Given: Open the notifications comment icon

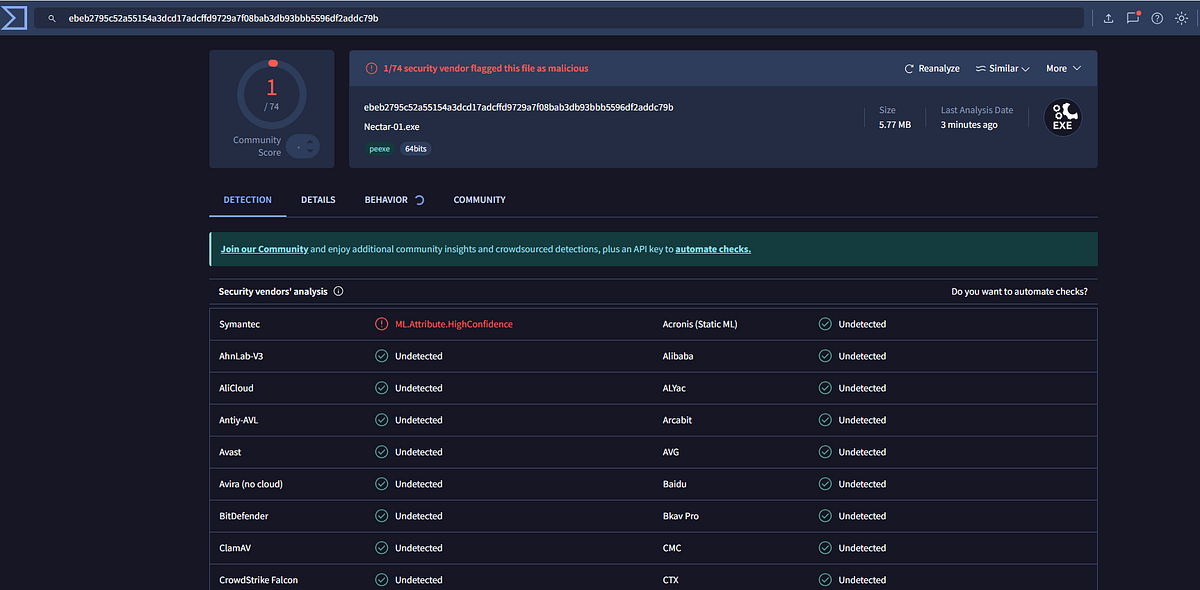Looking at the screenshot, I should (1133, 18).
